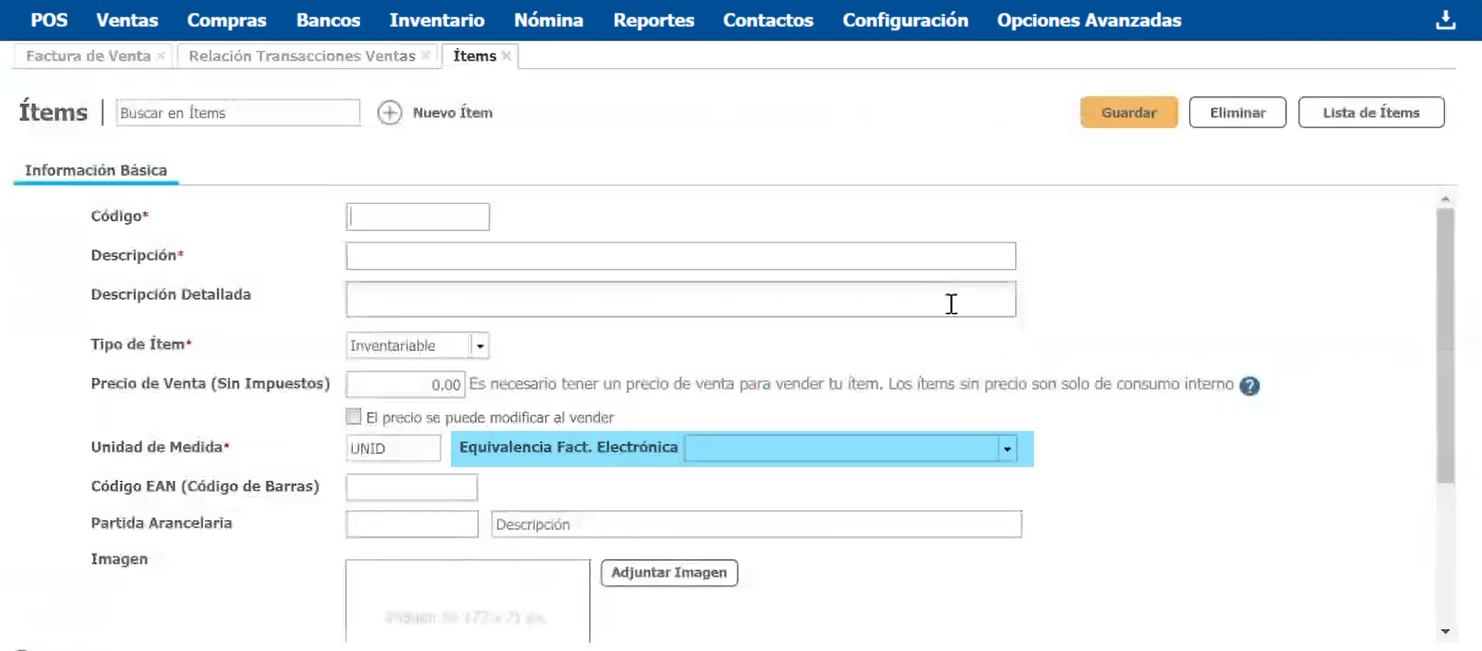Click the vertical scrollbar thumb
Screen dimensions: 1482x651
click(x=1444, y=340)
